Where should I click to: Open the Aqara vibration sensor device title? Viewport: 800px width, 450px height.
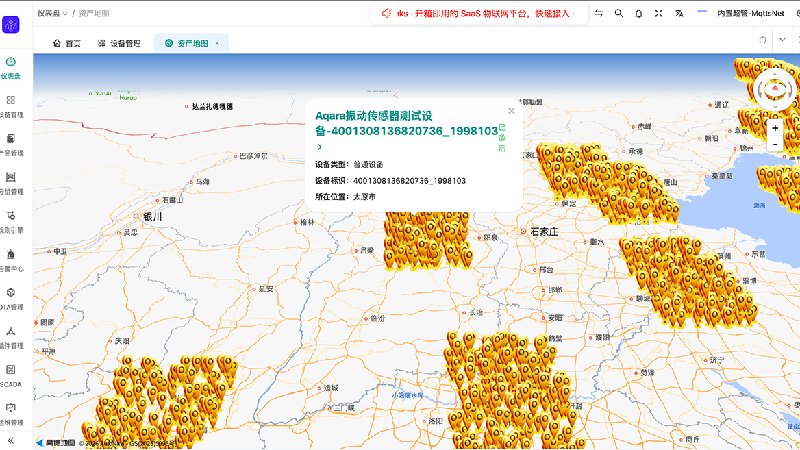coord(407,123)
